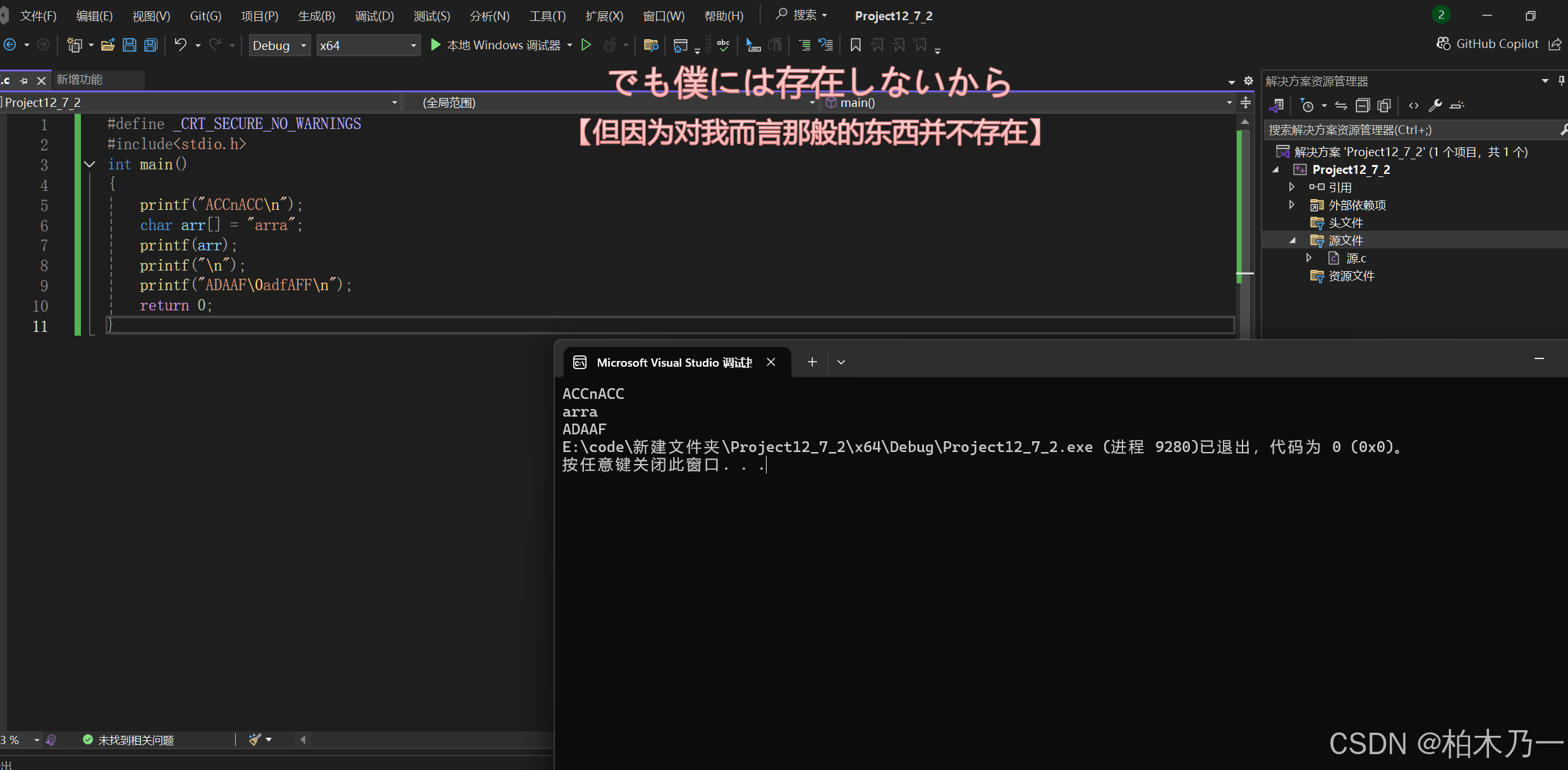Click the Save All toolbar icon

tap(151, 45)
